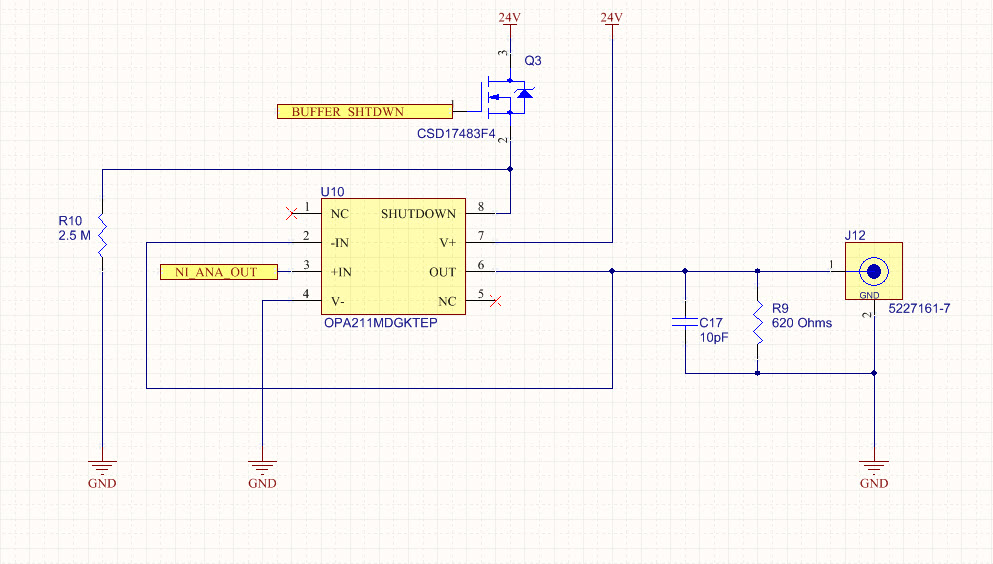Select the designator text Q3
993x564 pixels.
tap(533, 61)
